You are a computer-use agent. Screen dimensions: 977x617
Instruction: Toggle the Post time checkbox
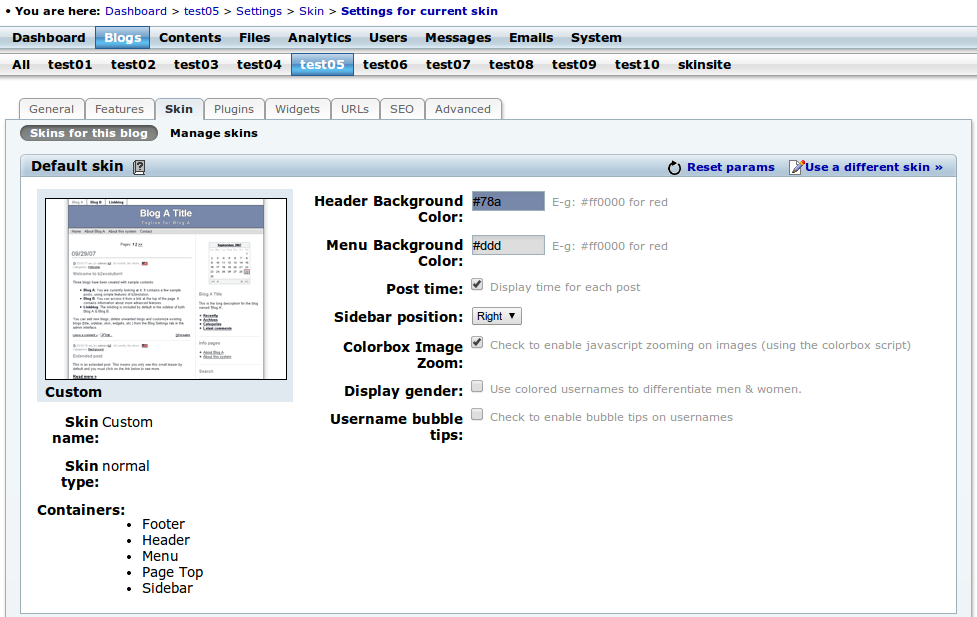(x=477, y=285)
